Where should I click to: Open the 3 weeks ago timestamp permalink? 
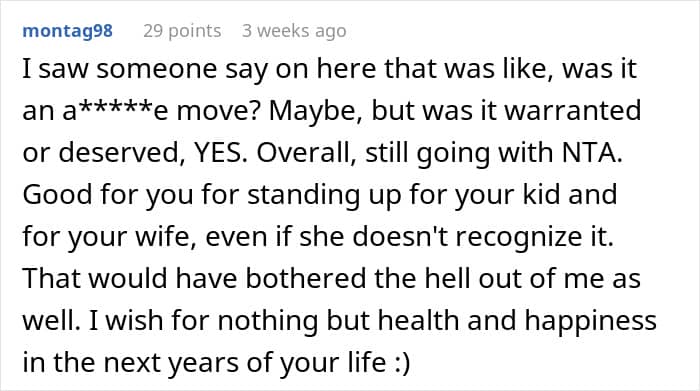(294, 31)
